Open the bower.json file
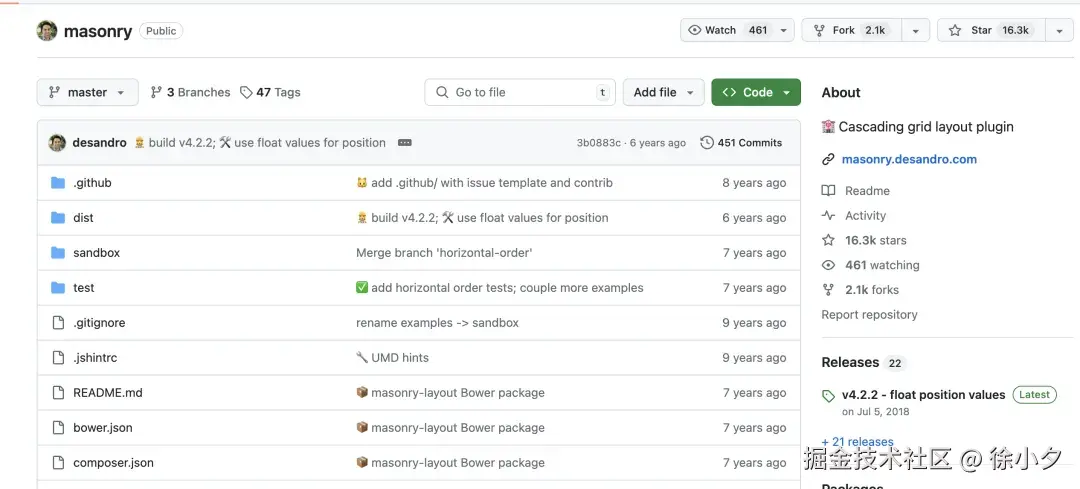 click(x=103, y=428)
